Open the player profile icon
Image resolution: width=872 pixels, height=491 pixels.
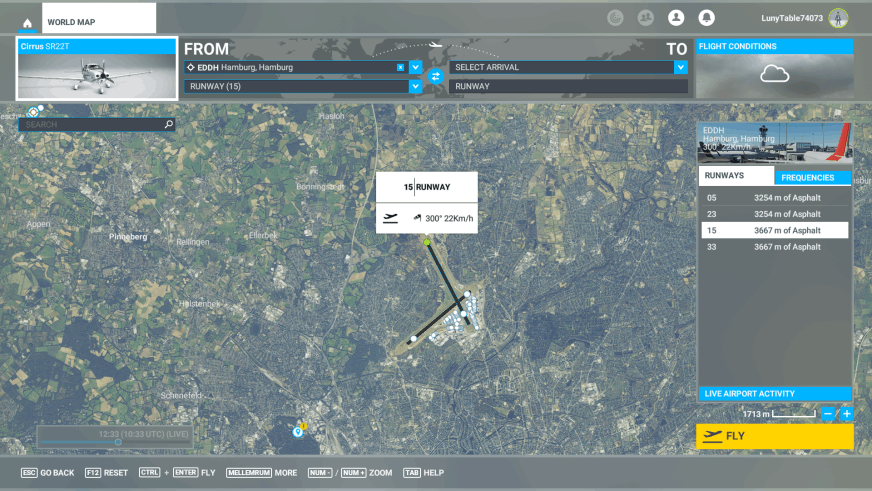point(676,18)
